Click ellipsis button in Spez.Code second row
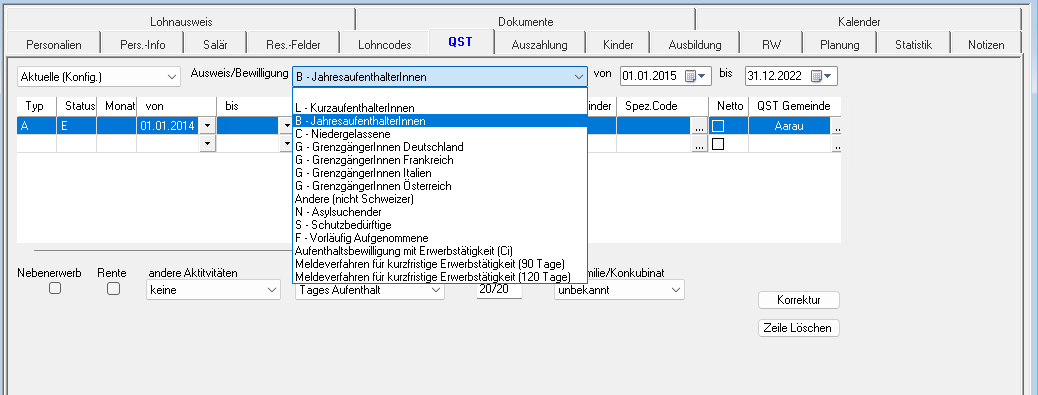The height and width of the screenshot is (395, 1038). click(699, 144)
